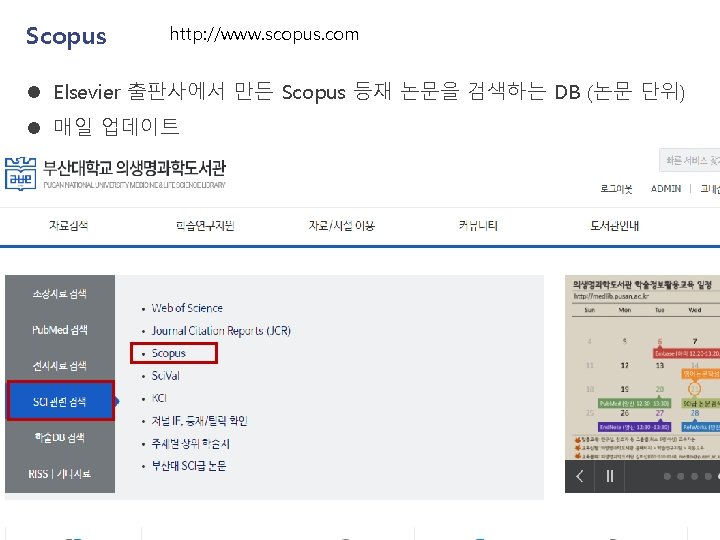The height and width of the screenshot is (540, 720).
Task: Select RISS 기타자료 sidebar tab
Action: pos(60,473)
